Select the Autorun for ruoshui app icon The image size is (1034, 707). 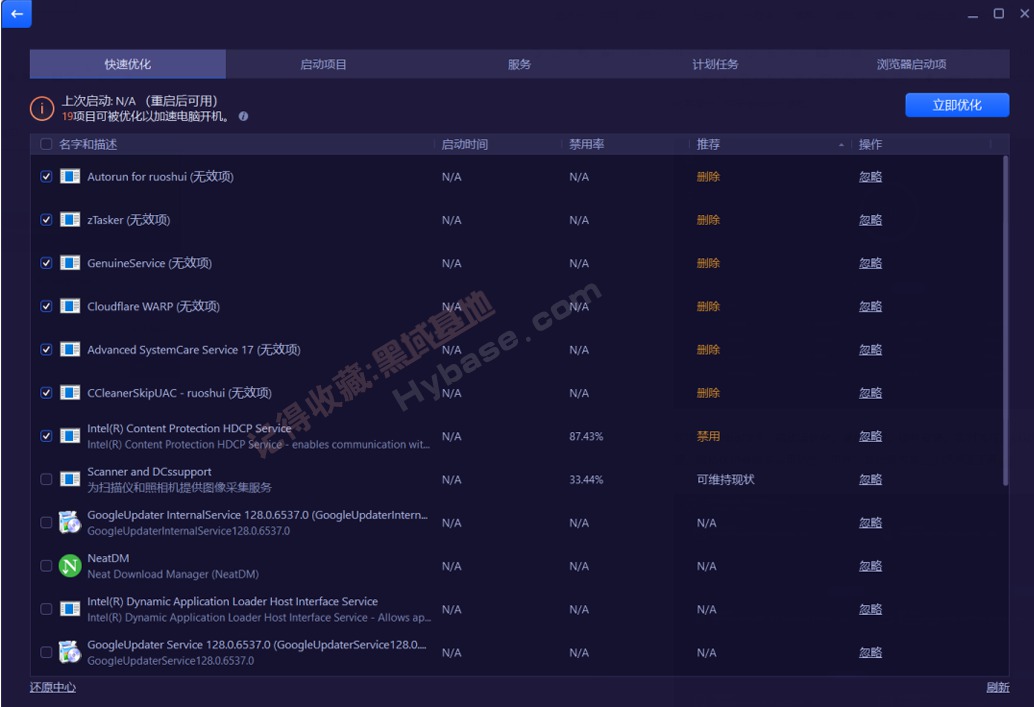70,177
